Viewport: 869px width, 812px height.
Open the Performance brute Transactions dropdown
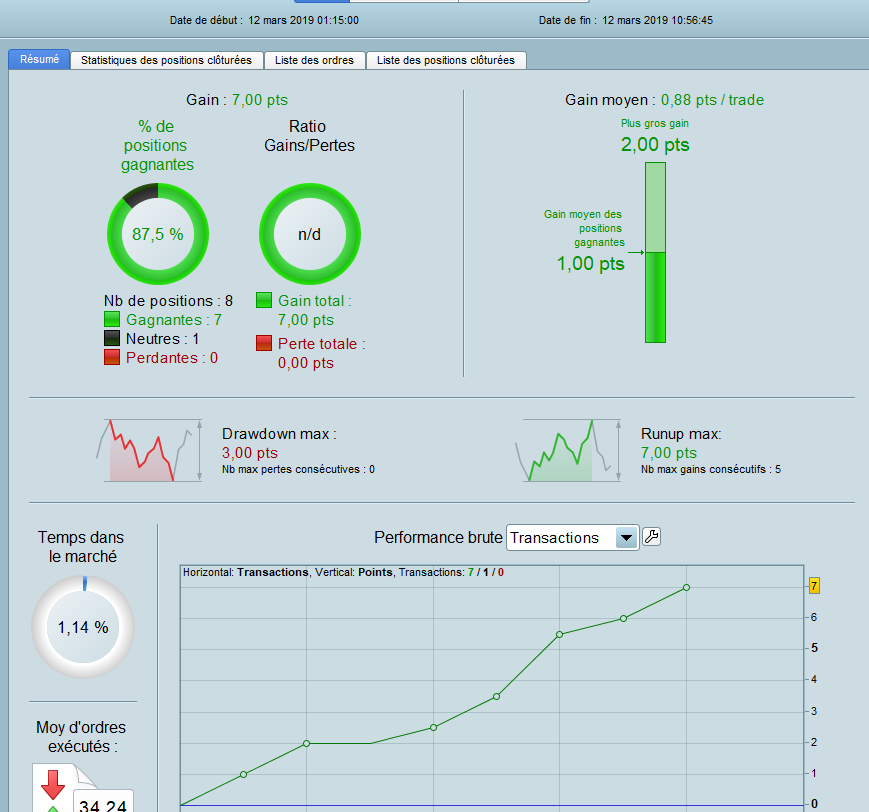pyautogui.click(x=572, y=538)
